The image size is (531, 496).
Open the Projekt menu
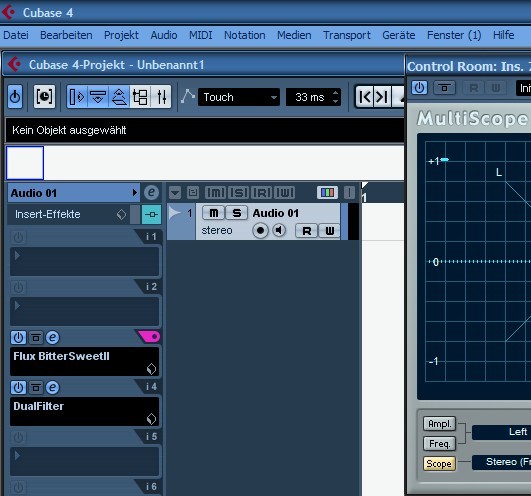[x=121, y=35]
